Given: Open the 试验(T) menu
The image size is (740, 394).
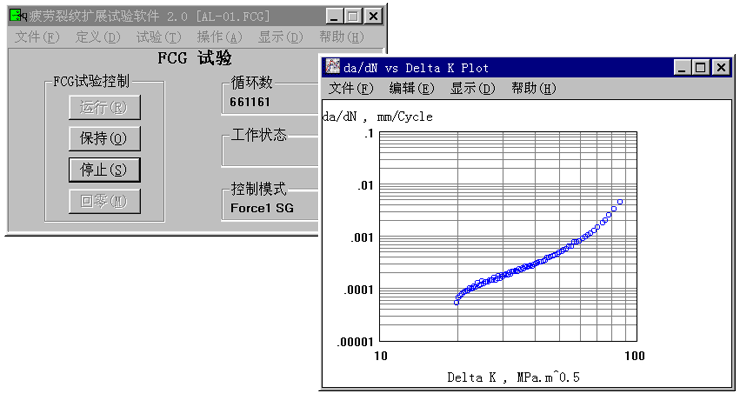Looking at the screenshot, I should [159, 37].
